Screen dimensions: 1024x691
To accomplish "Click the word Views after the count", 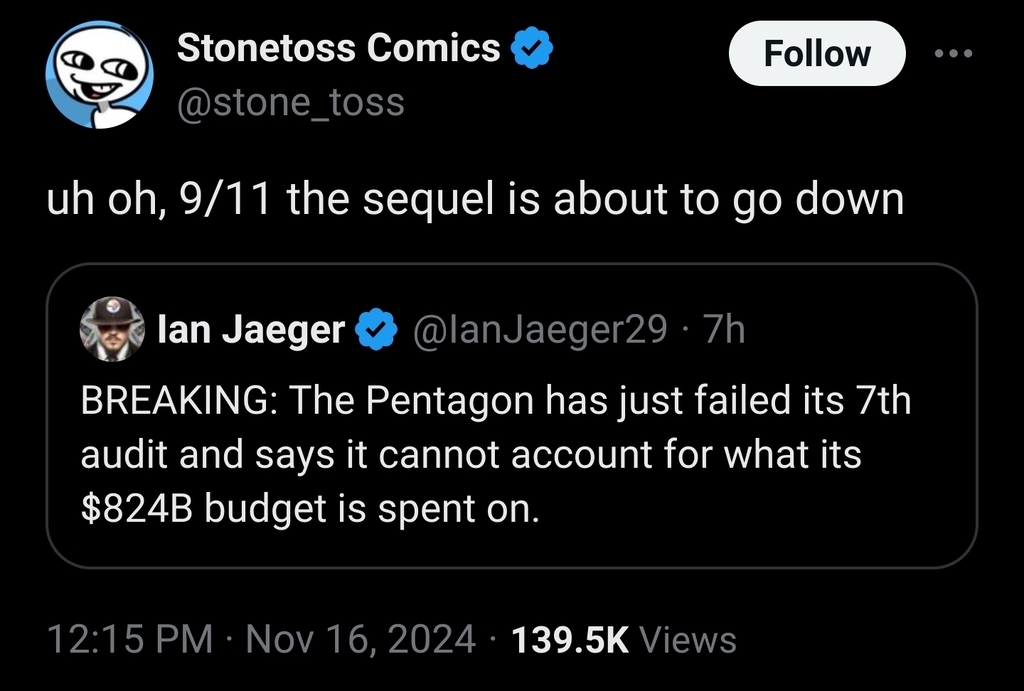I will click(x=686, y=639).
